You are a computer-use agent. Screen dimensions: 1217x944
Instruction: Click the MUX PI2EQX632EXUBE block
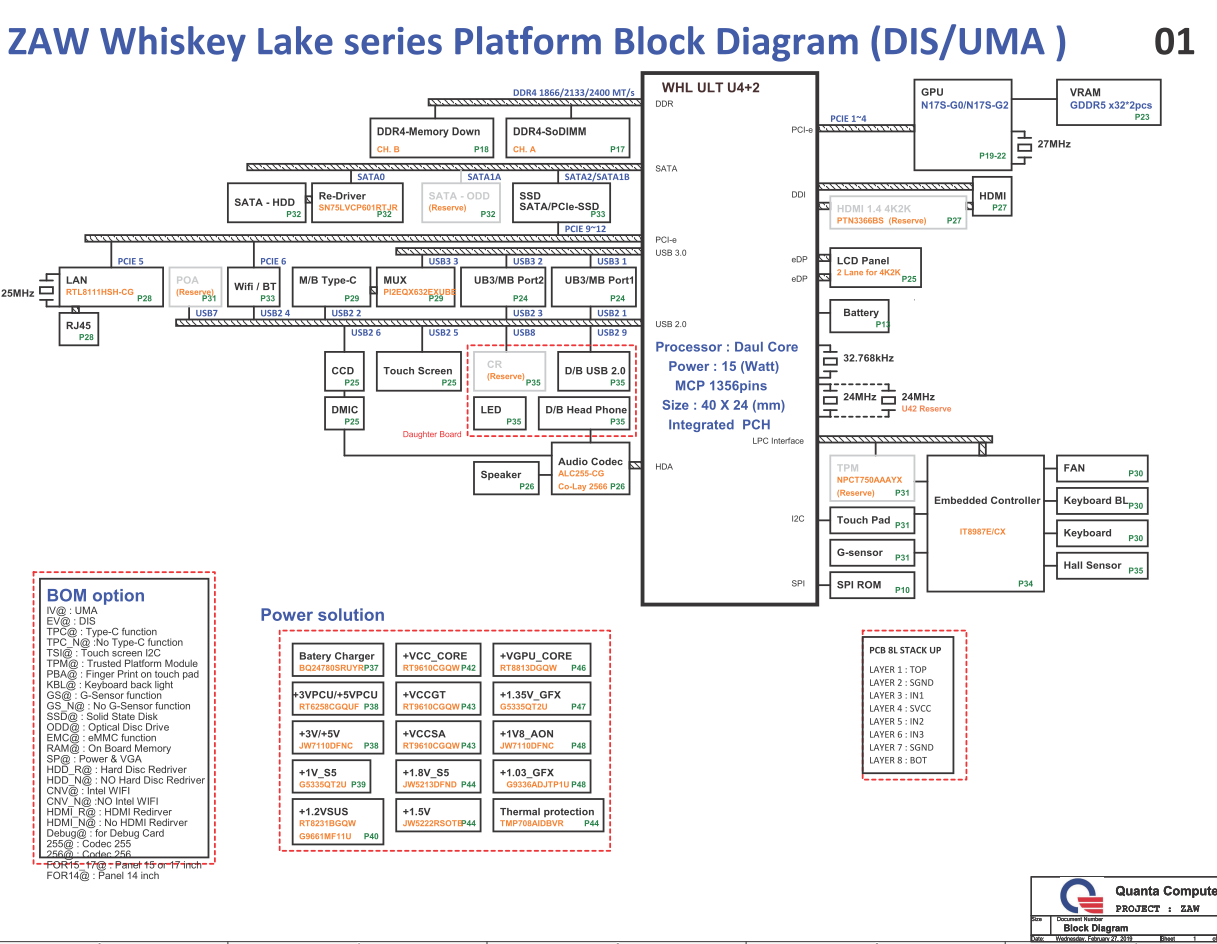click(414, 287)
